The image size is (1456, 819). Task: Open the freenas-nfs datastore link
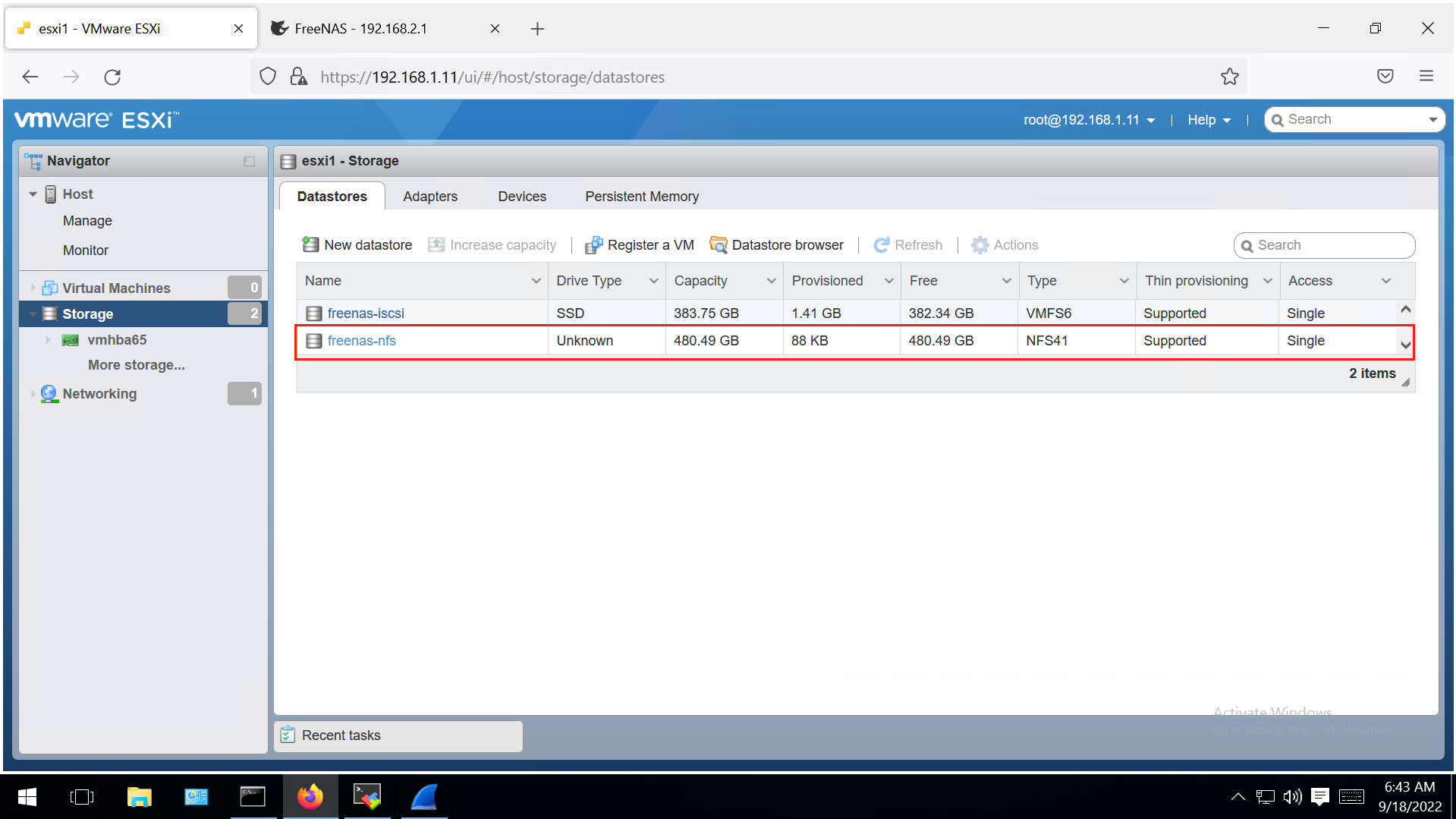tap(362, 340)
